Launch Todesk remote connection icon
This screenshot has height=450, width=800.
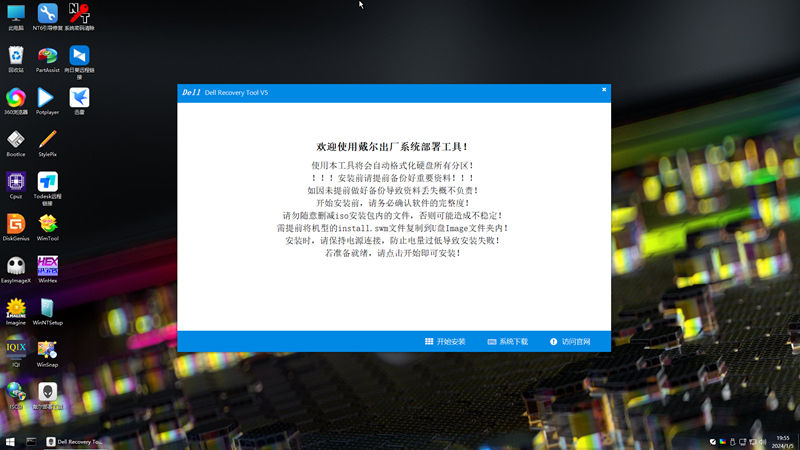click(47, 188)
